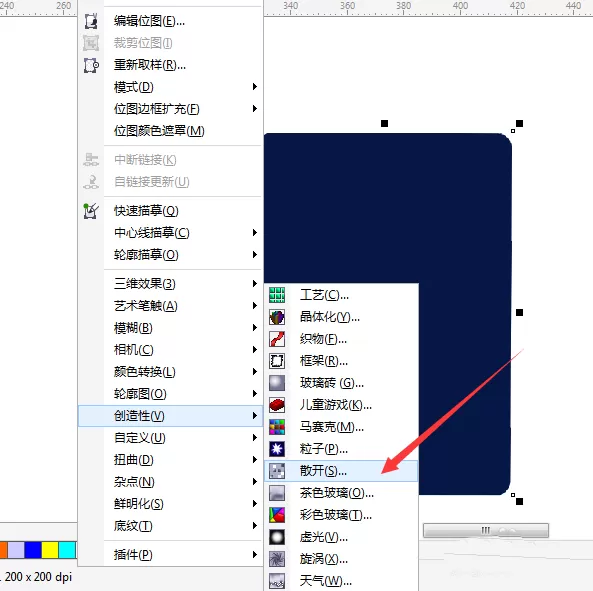Pick the cyan palette swatch

pyautogui.click(x=67, y=550)
